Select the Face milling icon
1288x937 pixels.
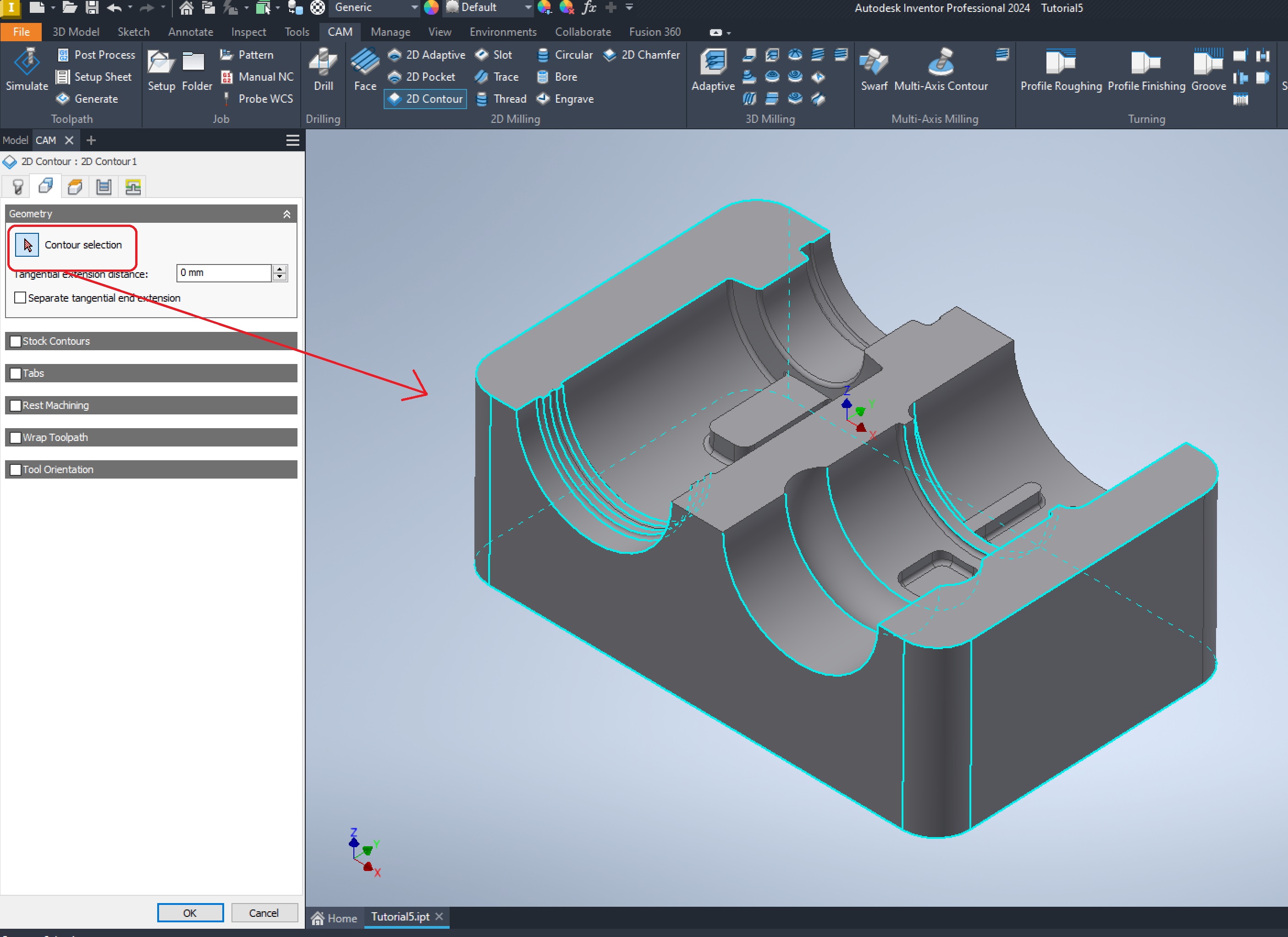point(364,62)
